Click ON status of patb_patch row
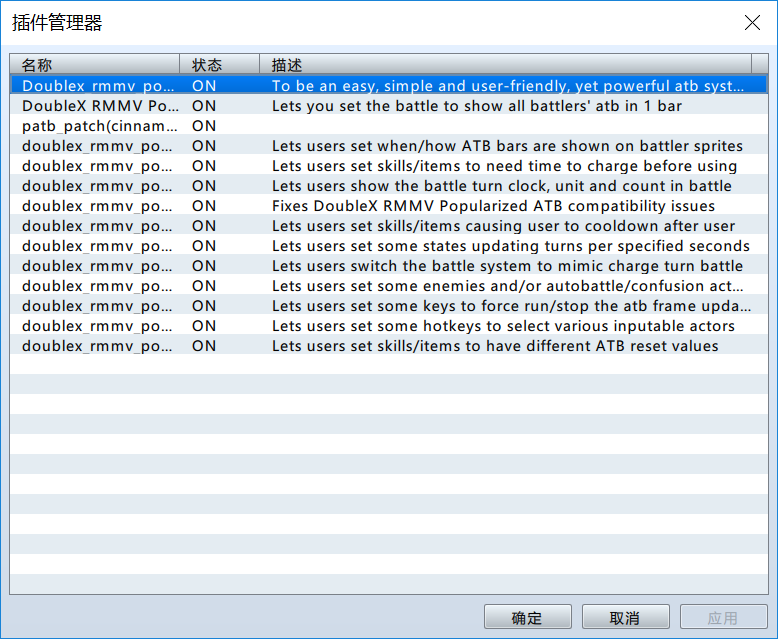778x639 pixels. (204, 126)
